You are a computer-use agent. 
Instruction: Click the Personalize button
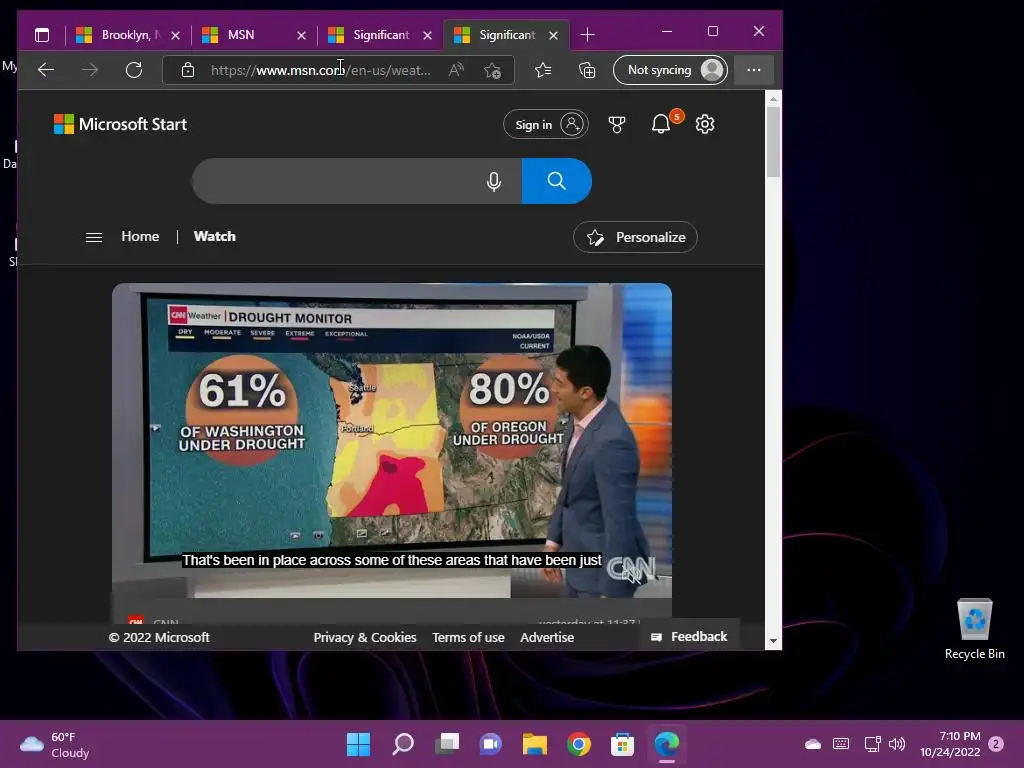pyautogui.click(x=635, y=237)
